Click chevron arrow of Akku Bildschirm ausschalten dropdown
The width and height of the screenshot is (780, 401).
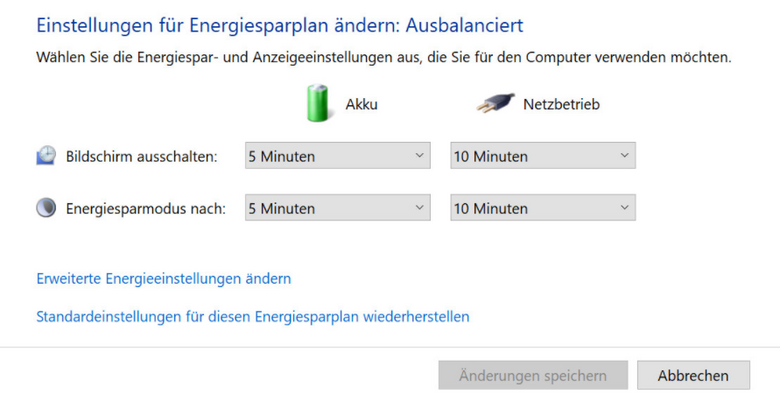(419, 156)
